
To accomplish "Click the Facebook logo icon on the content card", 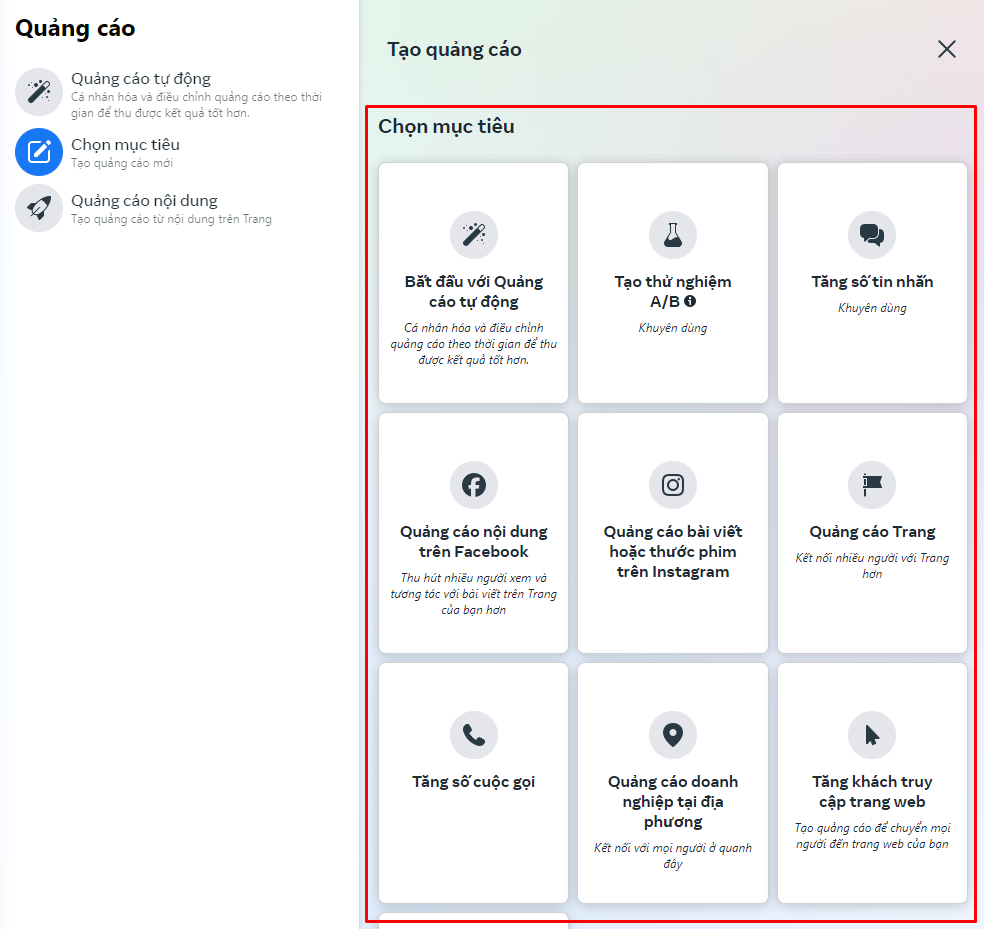I will tap(474, 485).
